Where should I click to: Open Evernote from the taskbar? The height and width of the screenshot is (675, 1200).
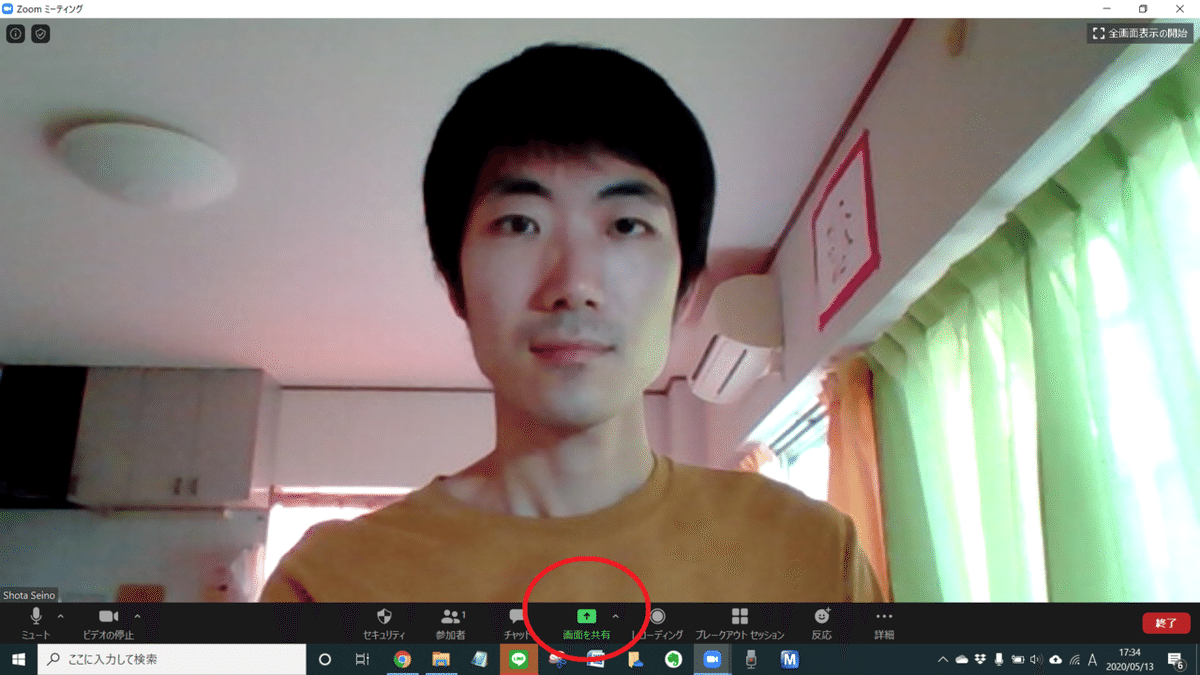click(x=674, y=659)
